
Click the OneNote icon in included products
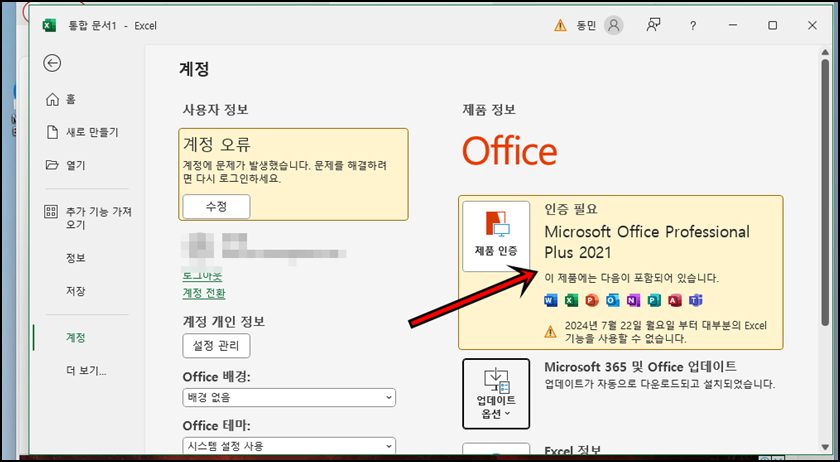point(633,300)
